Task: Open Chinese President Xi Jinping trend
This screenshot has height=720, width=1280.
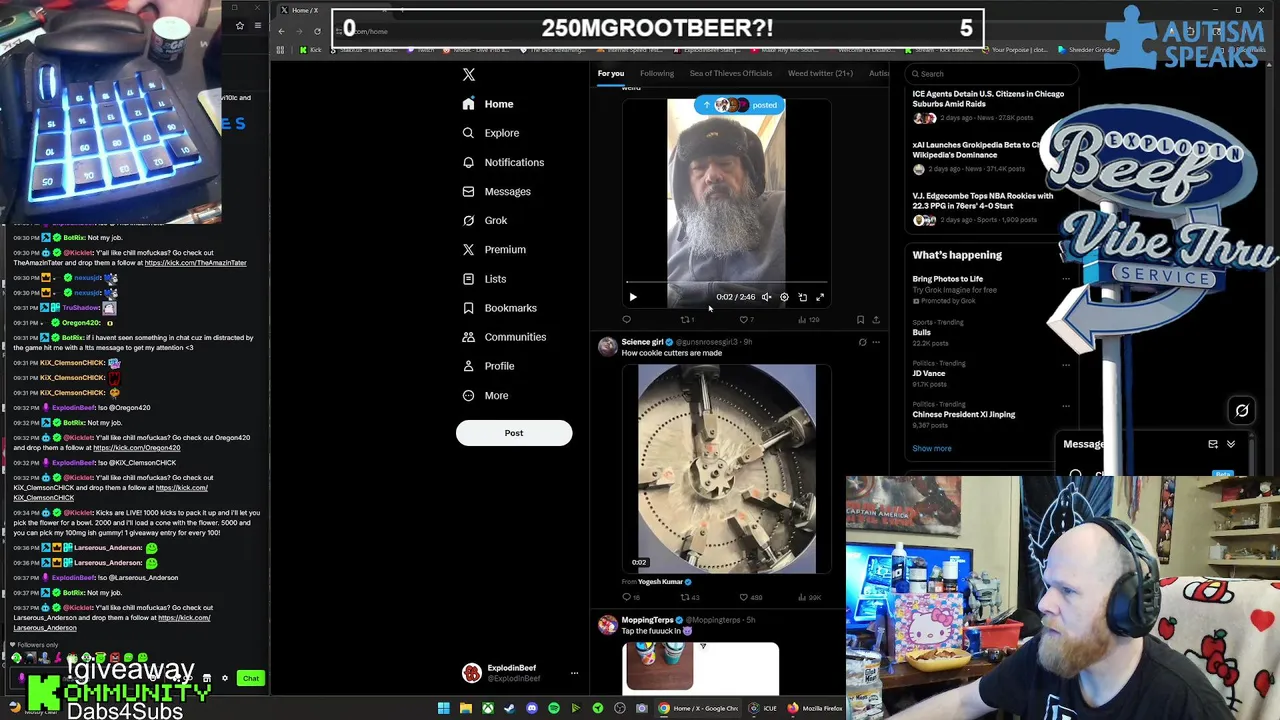Action: (x=963, y=414)
